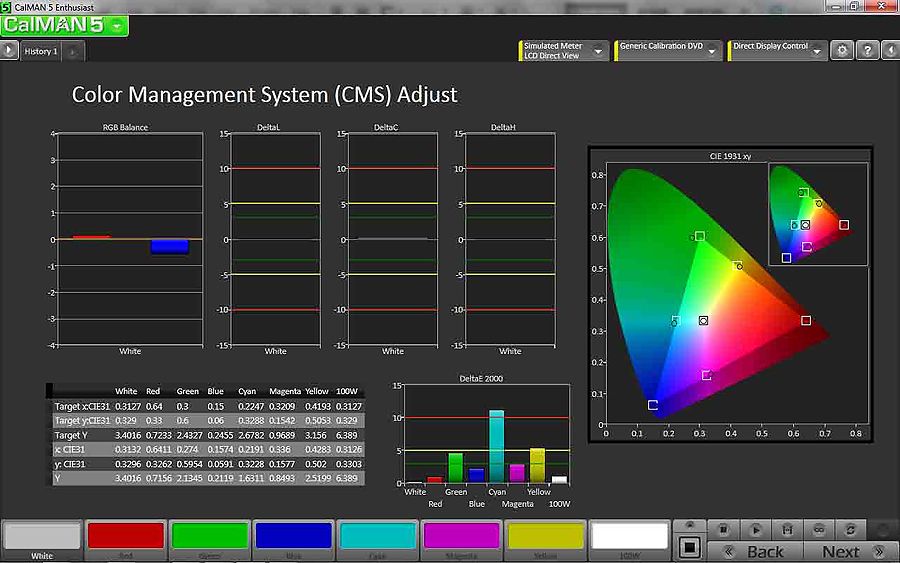Open the CalMAN 5 main menu
Image resolution: width=900 pixels, height=563 pixels.
point(65,26)
